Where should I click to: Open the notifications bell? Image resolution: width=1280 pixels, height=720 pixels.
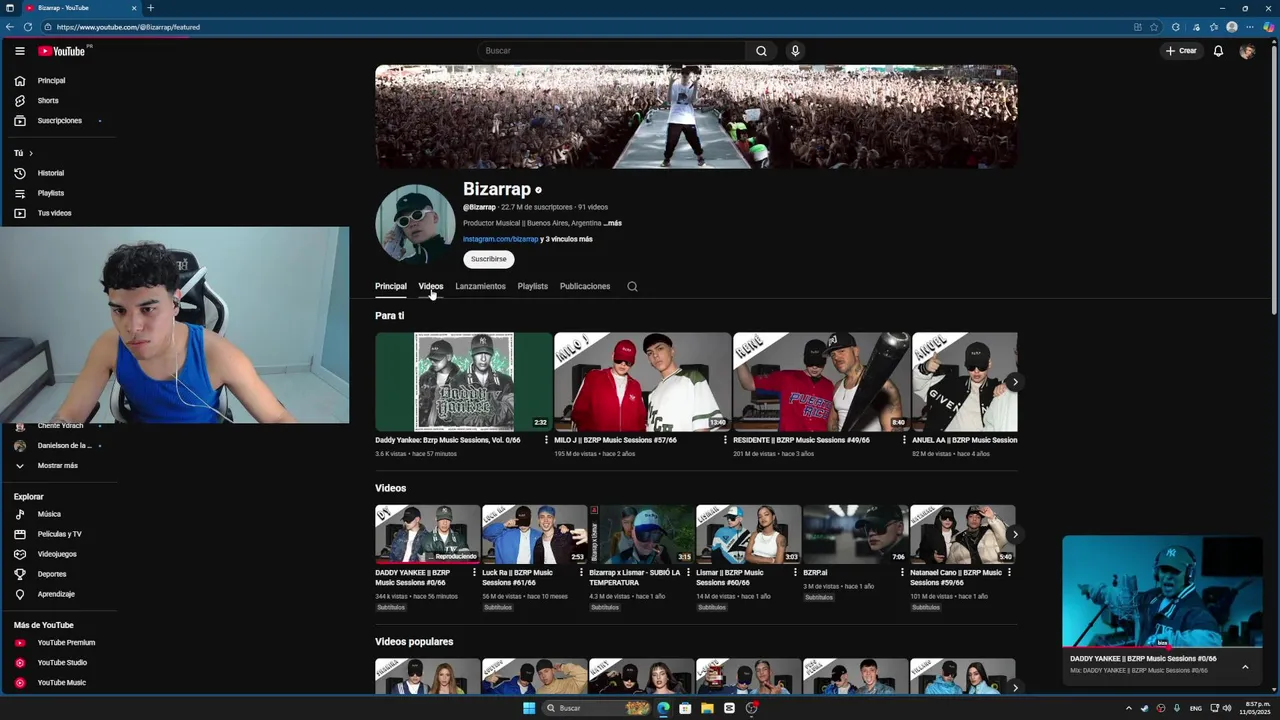coord(1218,51)
